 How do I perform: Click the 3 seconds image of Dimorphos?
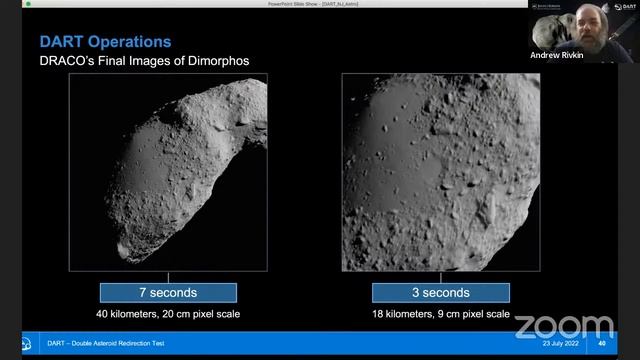pos(441,172)
